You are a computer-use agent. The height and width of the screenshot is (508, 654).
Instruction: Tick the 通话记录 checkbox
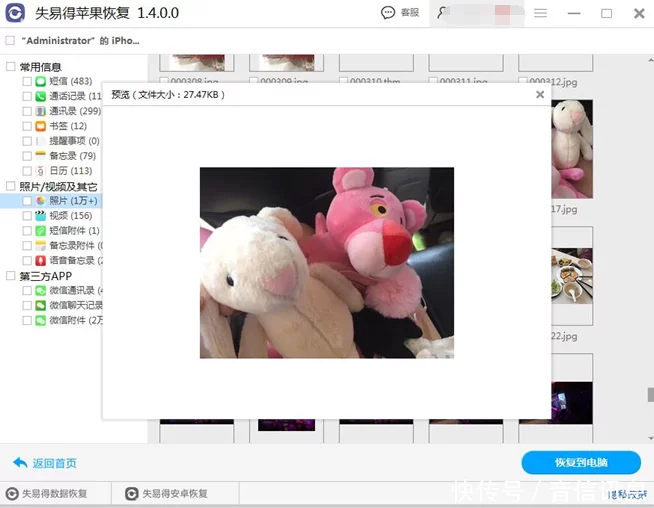pyautogui.click(x=27, y=96)
